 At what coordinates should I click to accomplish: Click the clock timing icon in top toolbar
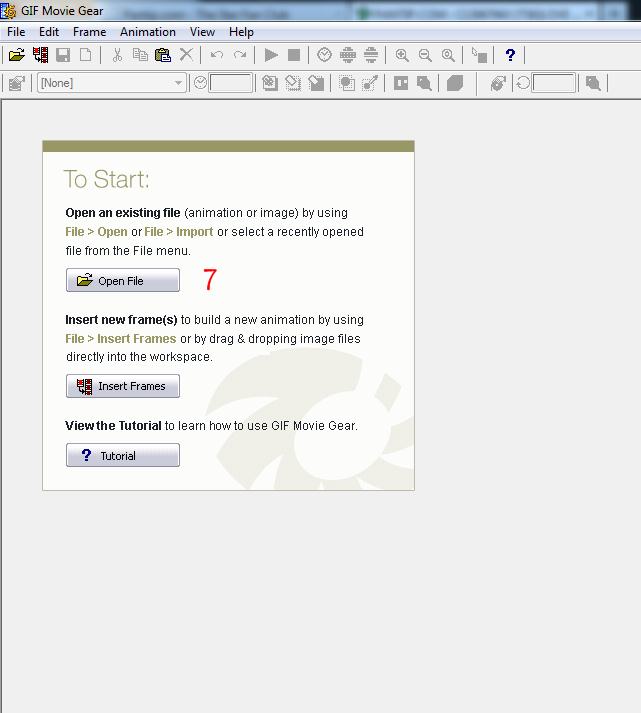point(324,55)
